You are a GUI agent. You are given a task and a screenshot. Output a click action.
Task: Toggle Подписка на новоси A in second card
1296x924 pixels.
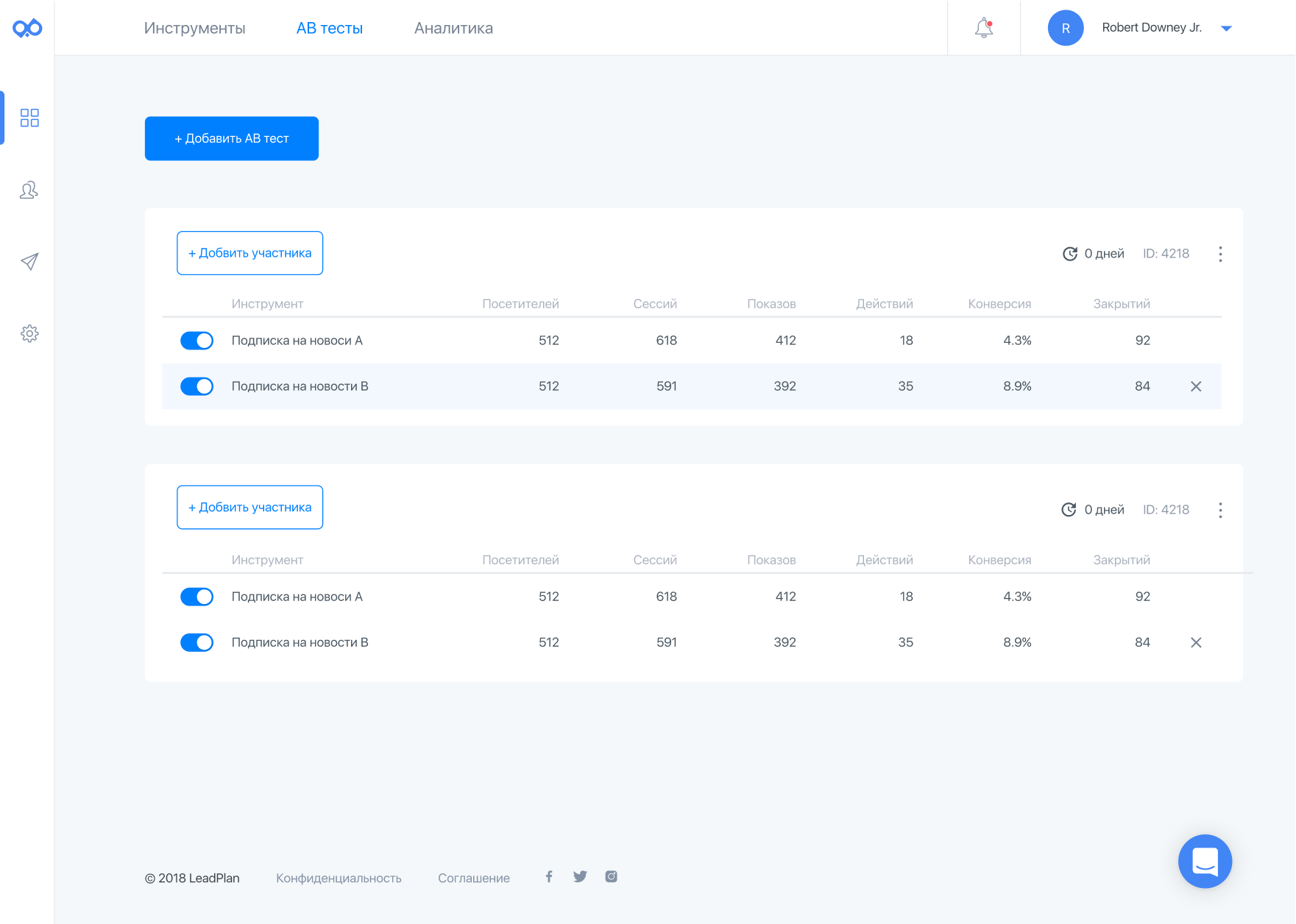[x=196, y=597]
